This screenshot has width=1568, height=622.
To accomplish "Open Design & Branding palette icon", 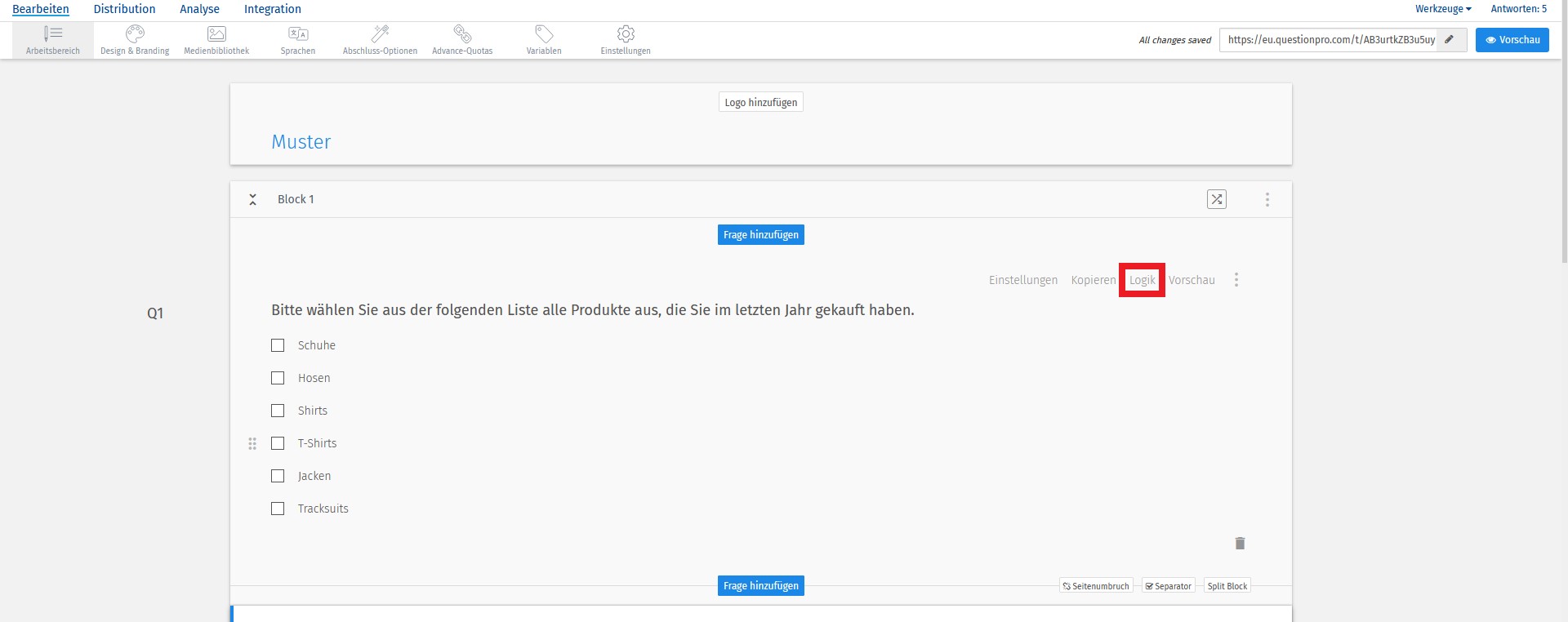I will [135, 33].
